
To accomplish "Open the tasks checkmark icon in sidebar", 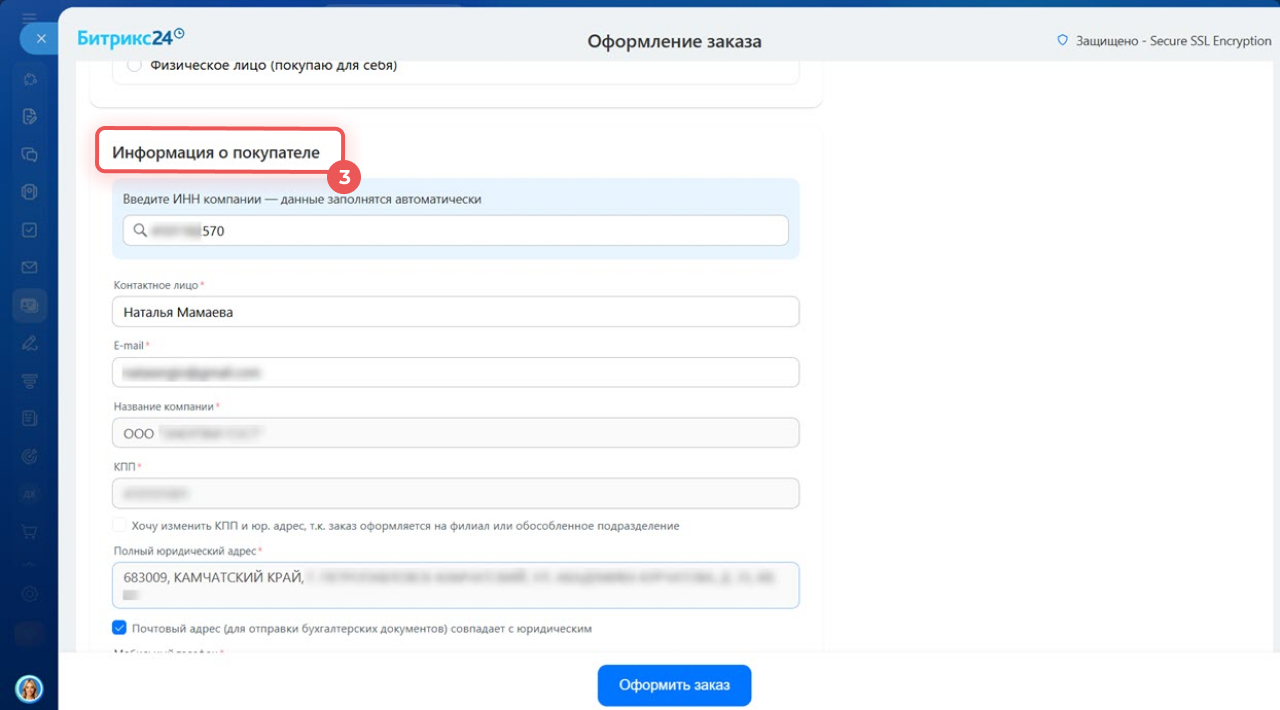I will coord(30,230).
